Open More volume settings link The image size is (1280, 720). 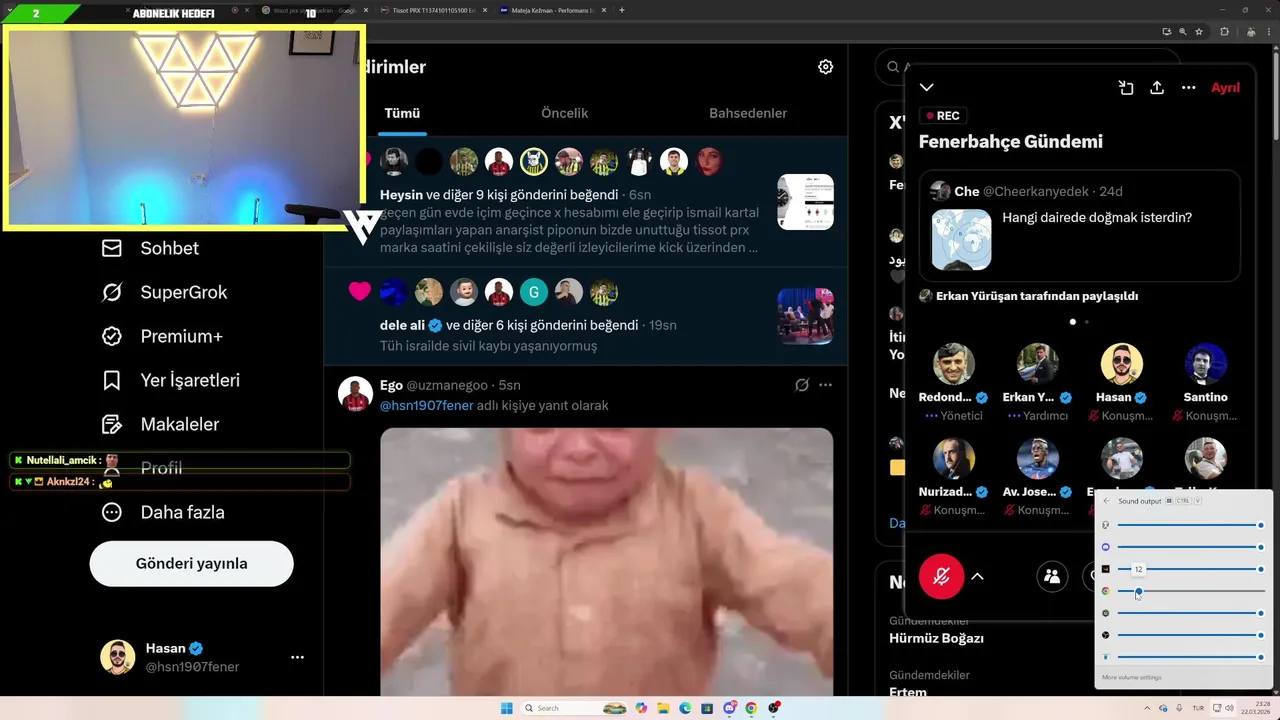pyautogui.click(x=1132, y=678)
